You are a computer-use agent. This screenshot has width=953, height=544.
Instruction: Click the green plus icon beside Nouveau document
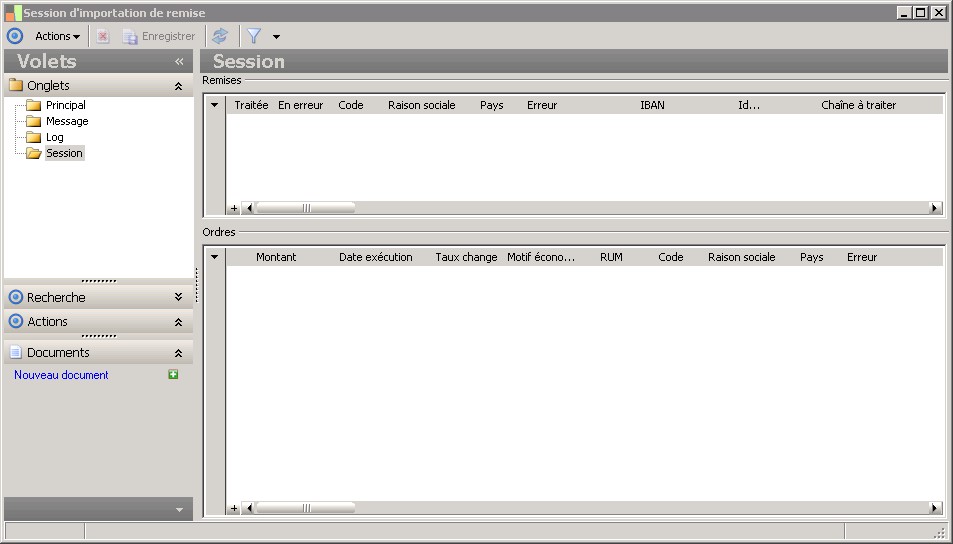click(173, 374)
